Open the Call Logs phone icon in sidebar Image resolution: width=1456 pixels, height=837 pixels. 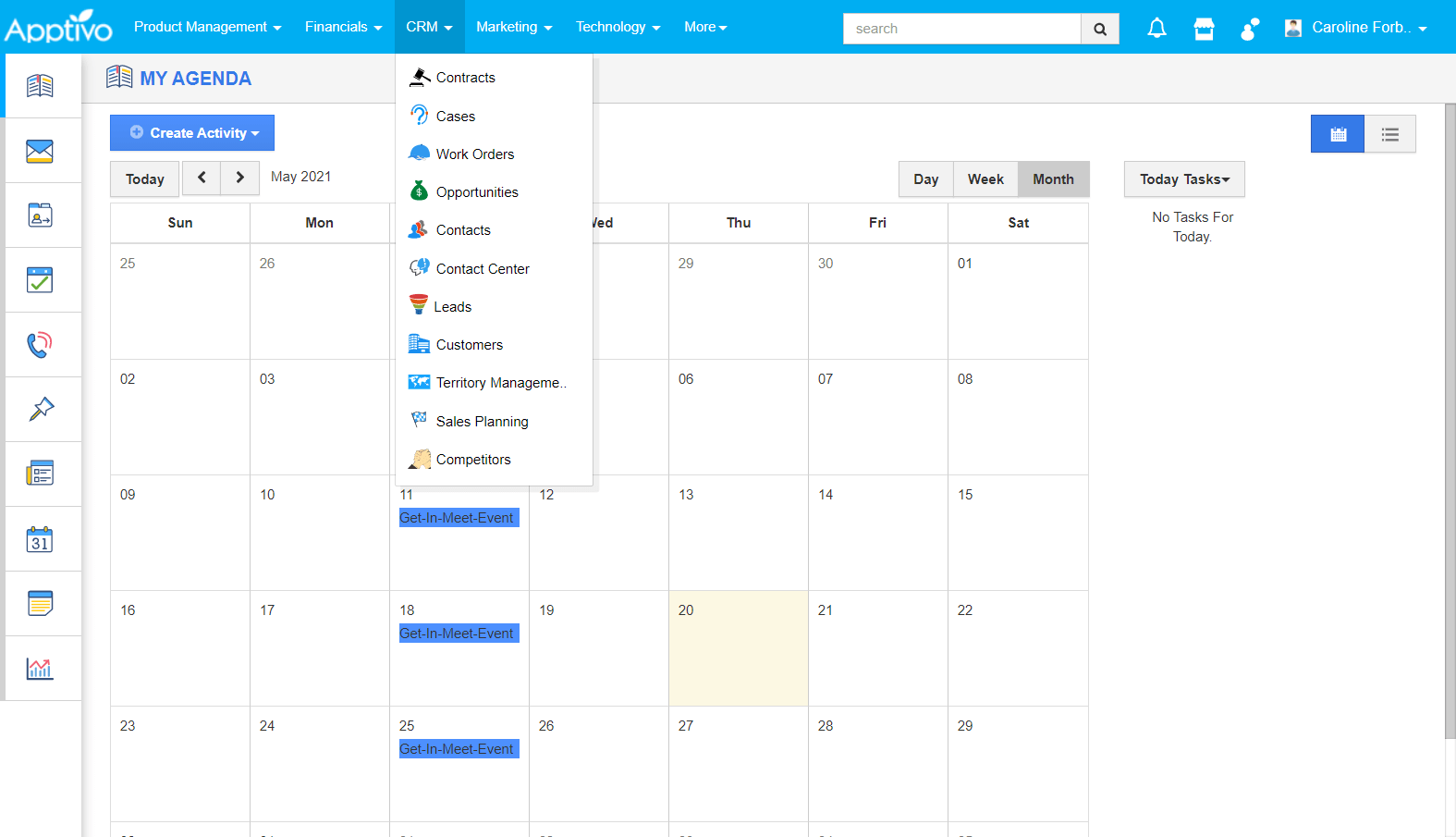[40, 345]
